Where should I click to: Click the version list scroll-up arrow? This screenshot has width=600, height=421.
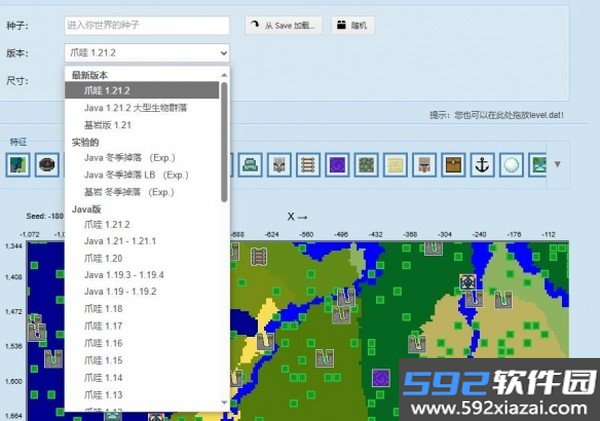pos(224,75)
